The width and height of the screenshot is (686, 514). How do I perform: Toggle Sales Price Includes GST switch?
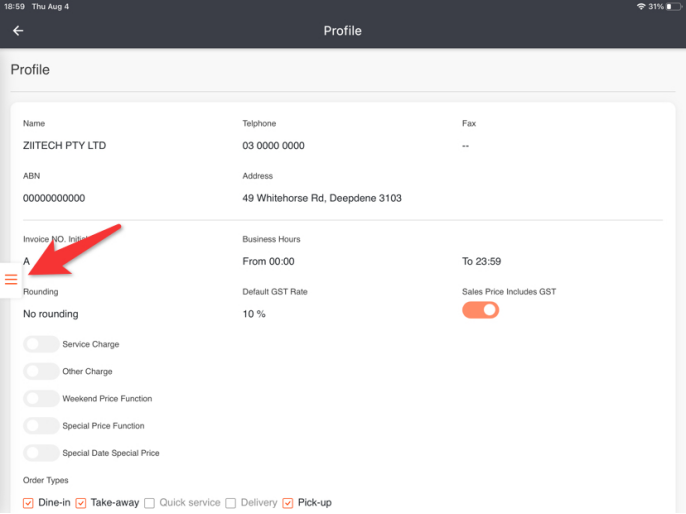tap(480, 310)
